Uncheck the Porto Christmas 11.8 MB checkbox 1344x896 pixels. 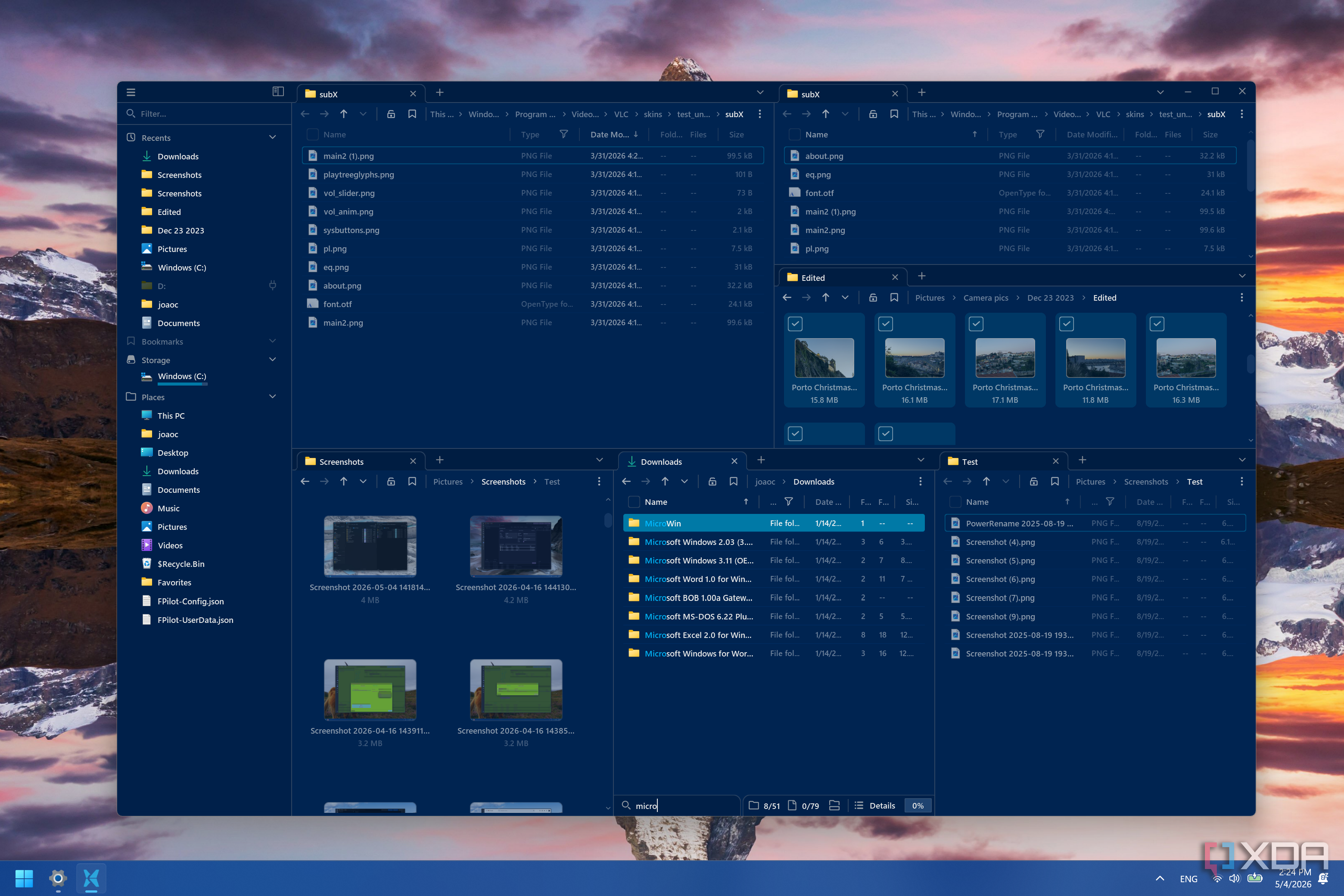[1066, 324]
